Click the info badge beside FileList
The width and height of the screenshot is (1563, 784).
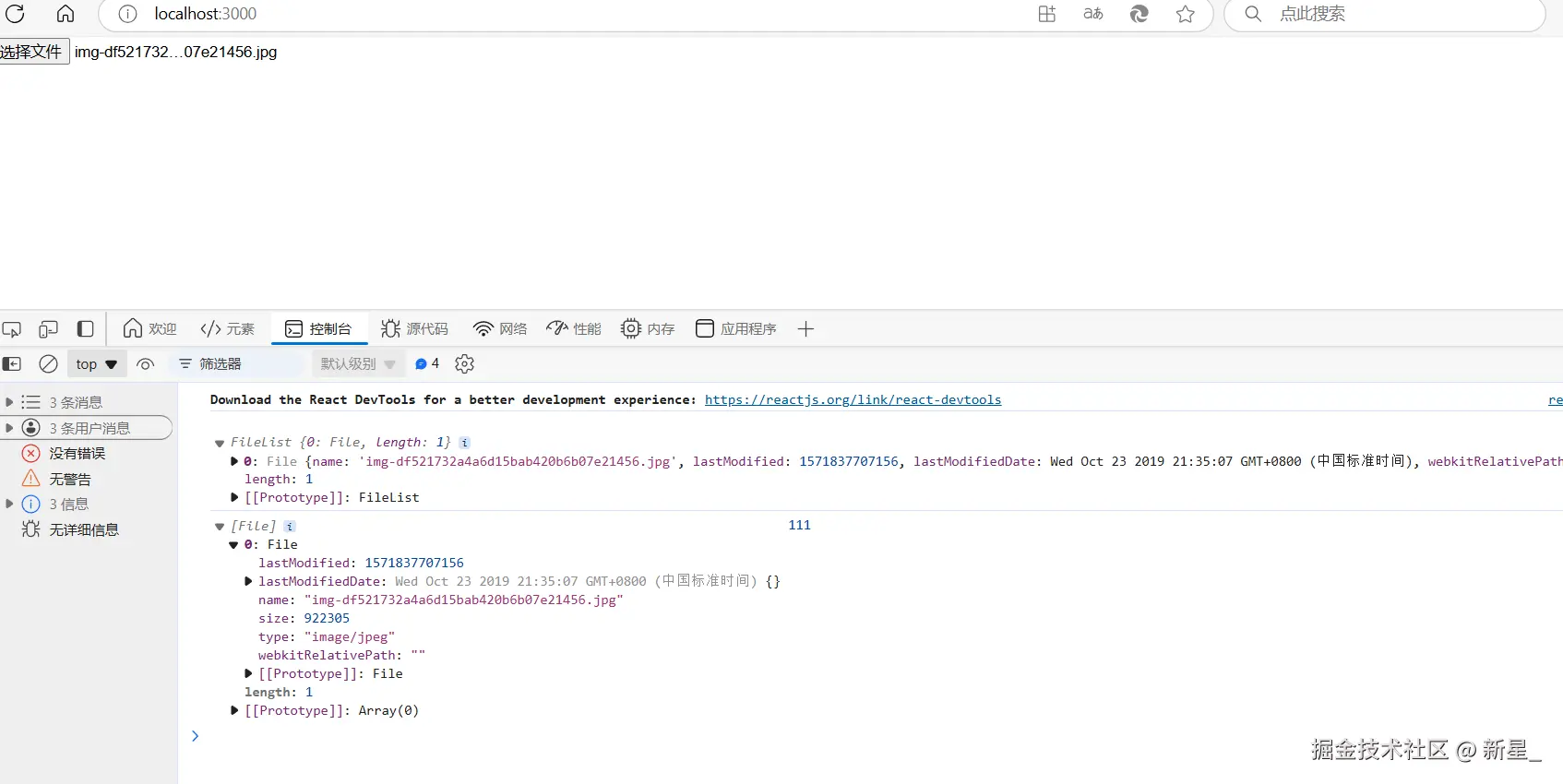click(x=465, y=443)
